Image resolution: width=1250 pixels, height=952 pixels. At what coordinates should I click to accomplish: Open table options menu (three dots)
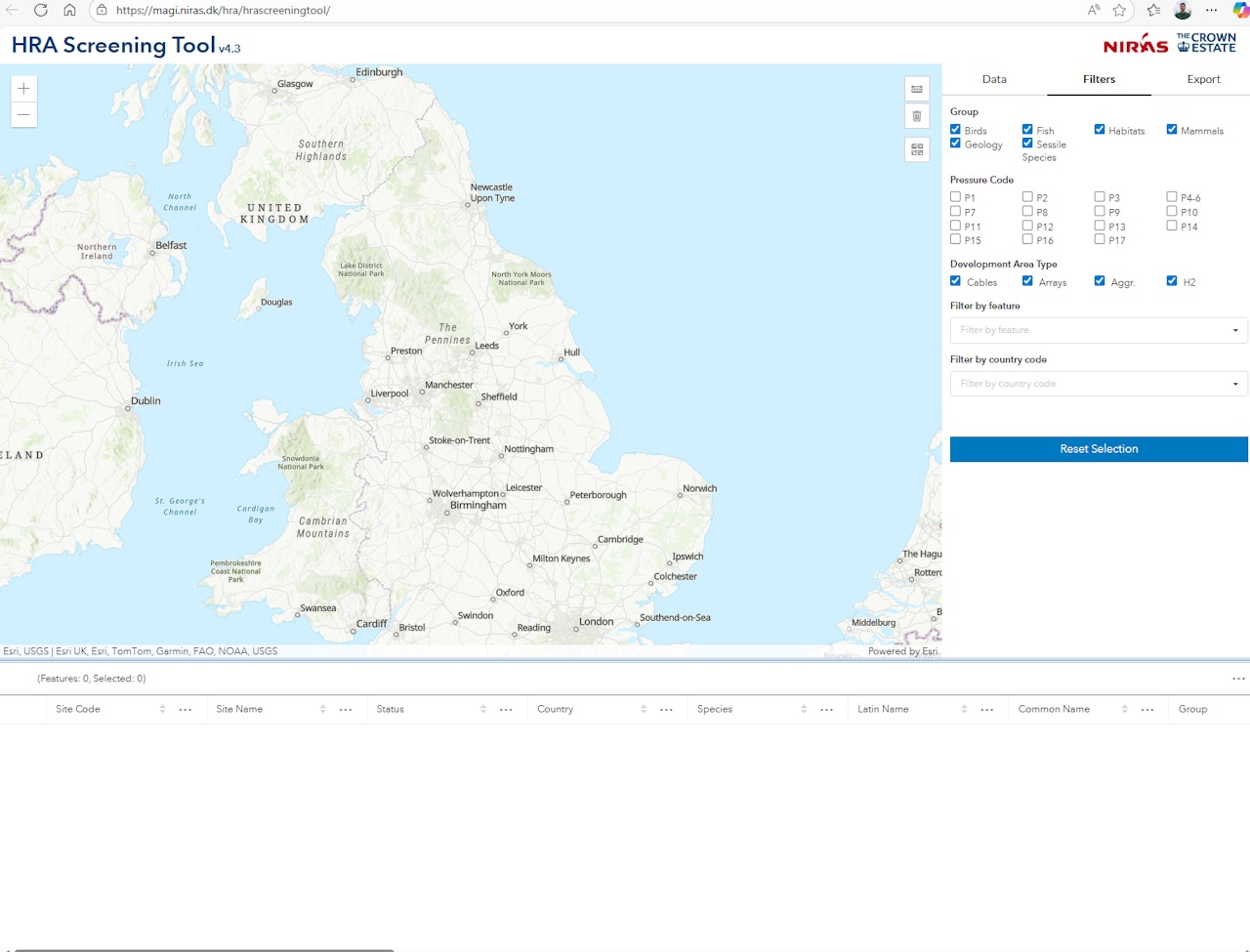pos(1238,679)
